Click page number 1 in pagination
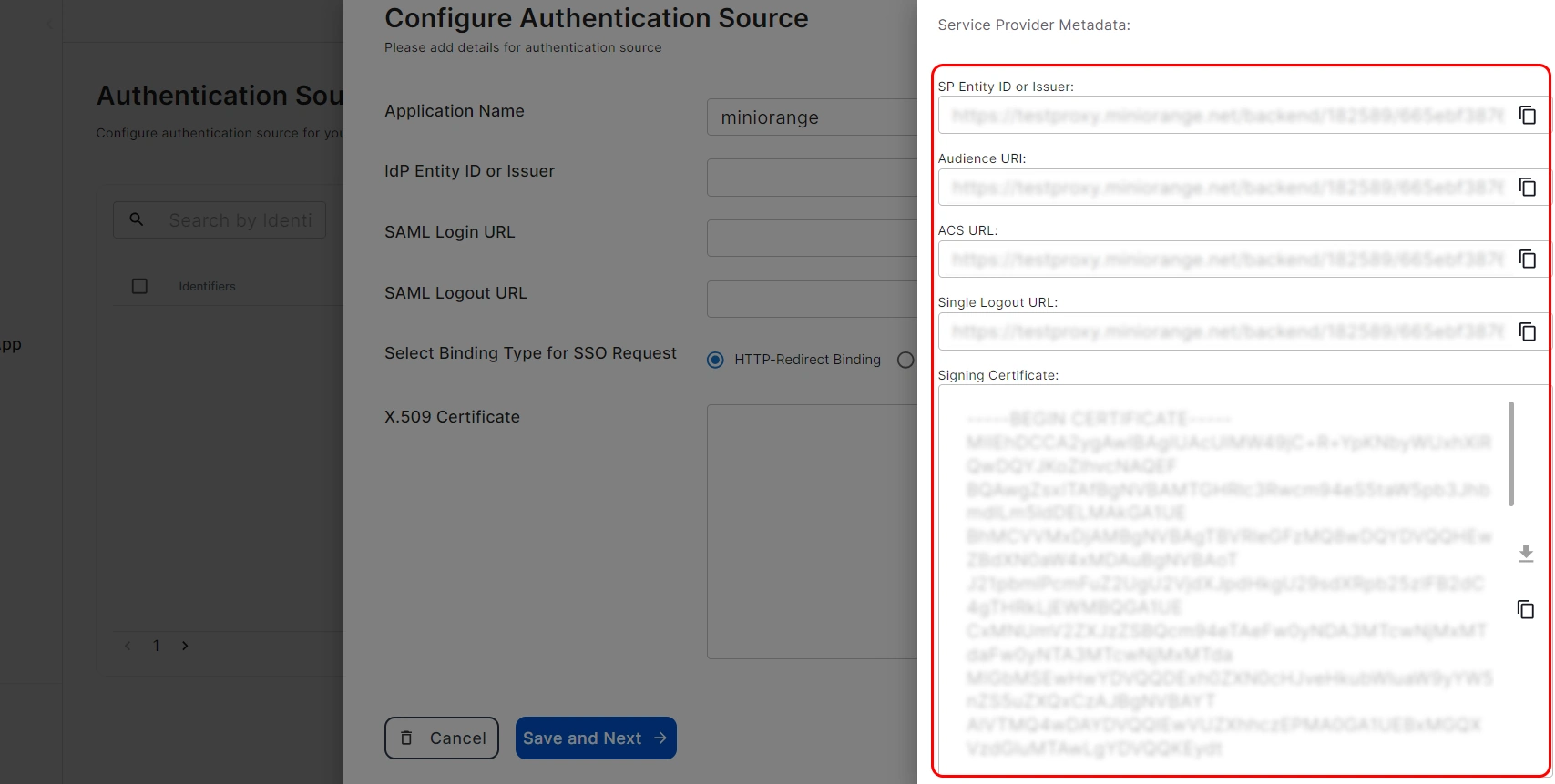 tap(157, 646)
